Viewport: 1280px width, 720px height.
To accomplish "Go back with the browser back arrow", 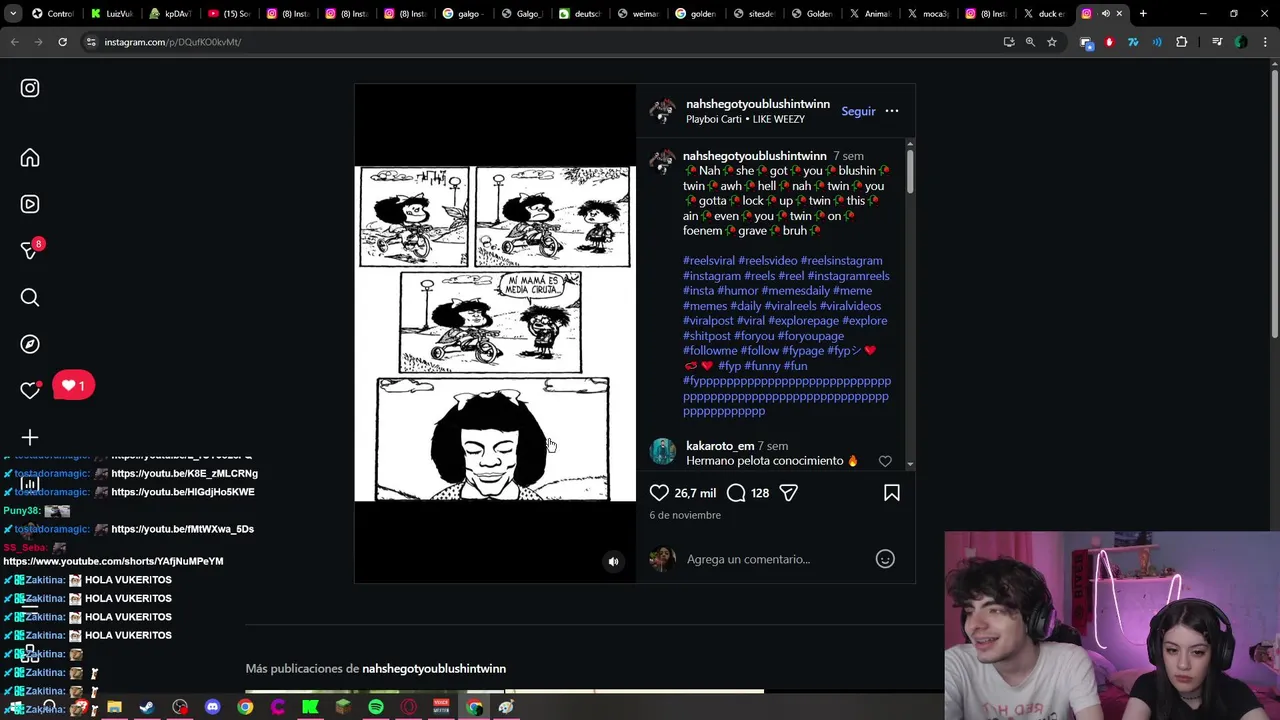I will (14, 42).
